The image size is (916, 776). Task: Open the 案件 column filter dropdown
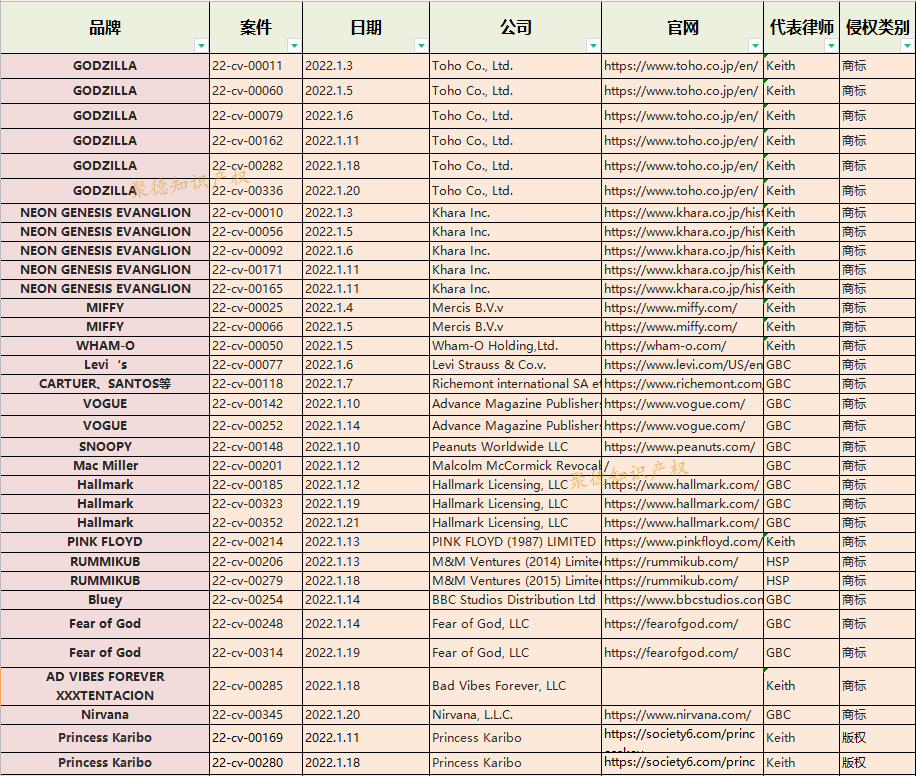click(294, 46)
